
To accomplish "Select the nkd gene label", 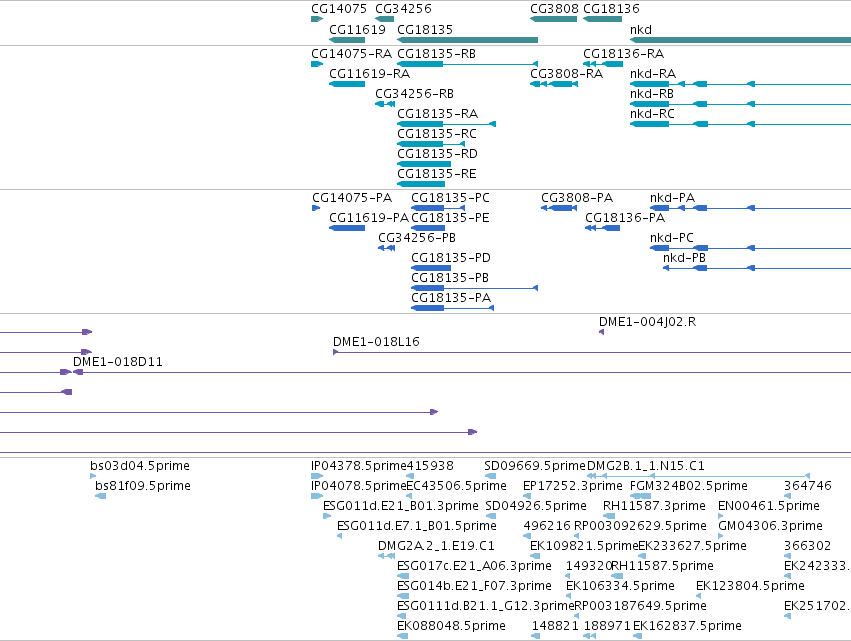I will (x=640, y=29).
